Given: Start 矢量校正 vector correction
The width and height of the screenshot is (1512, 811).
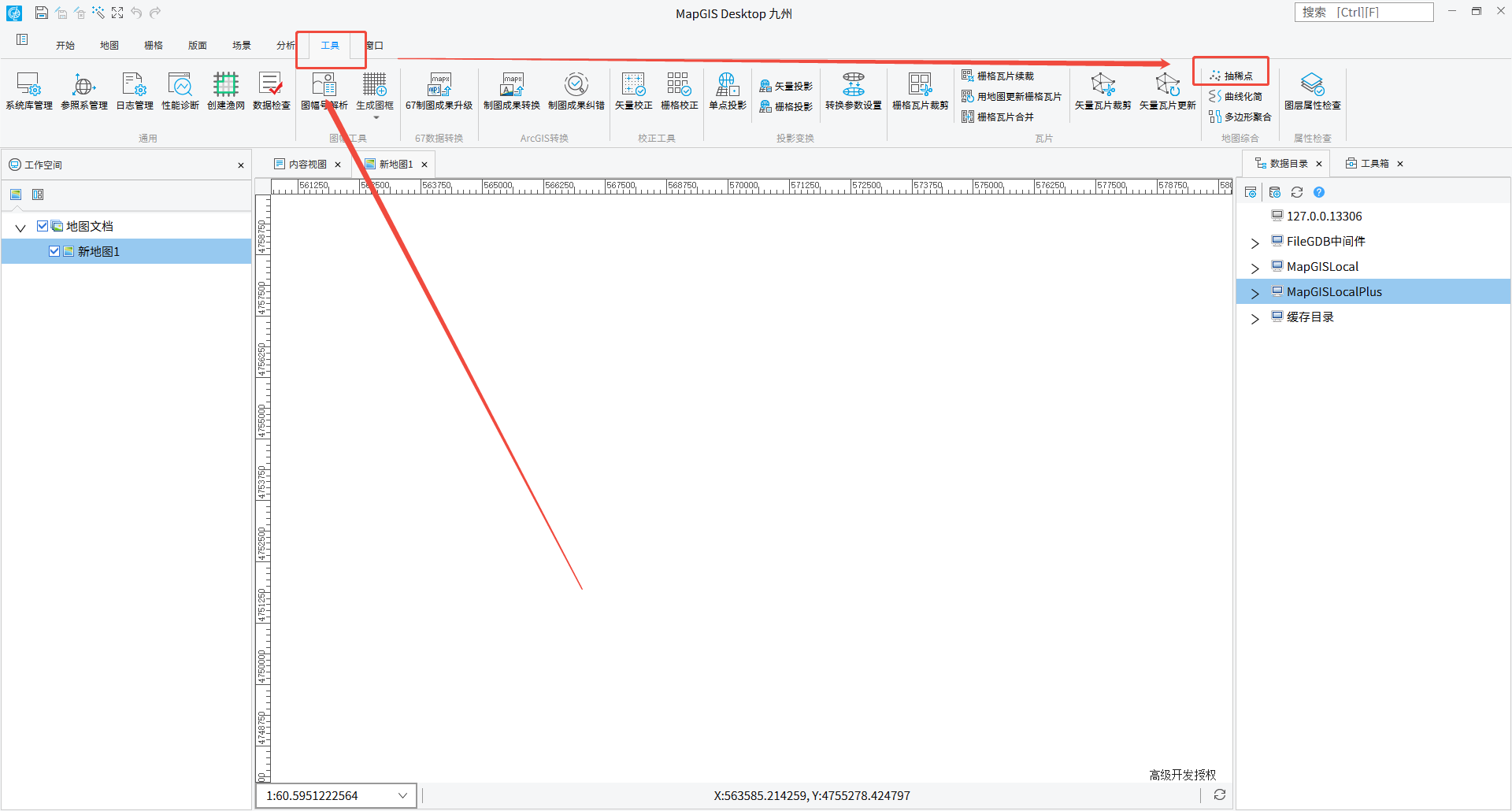Looking at the screenshot, I should [x=634, y=91].
